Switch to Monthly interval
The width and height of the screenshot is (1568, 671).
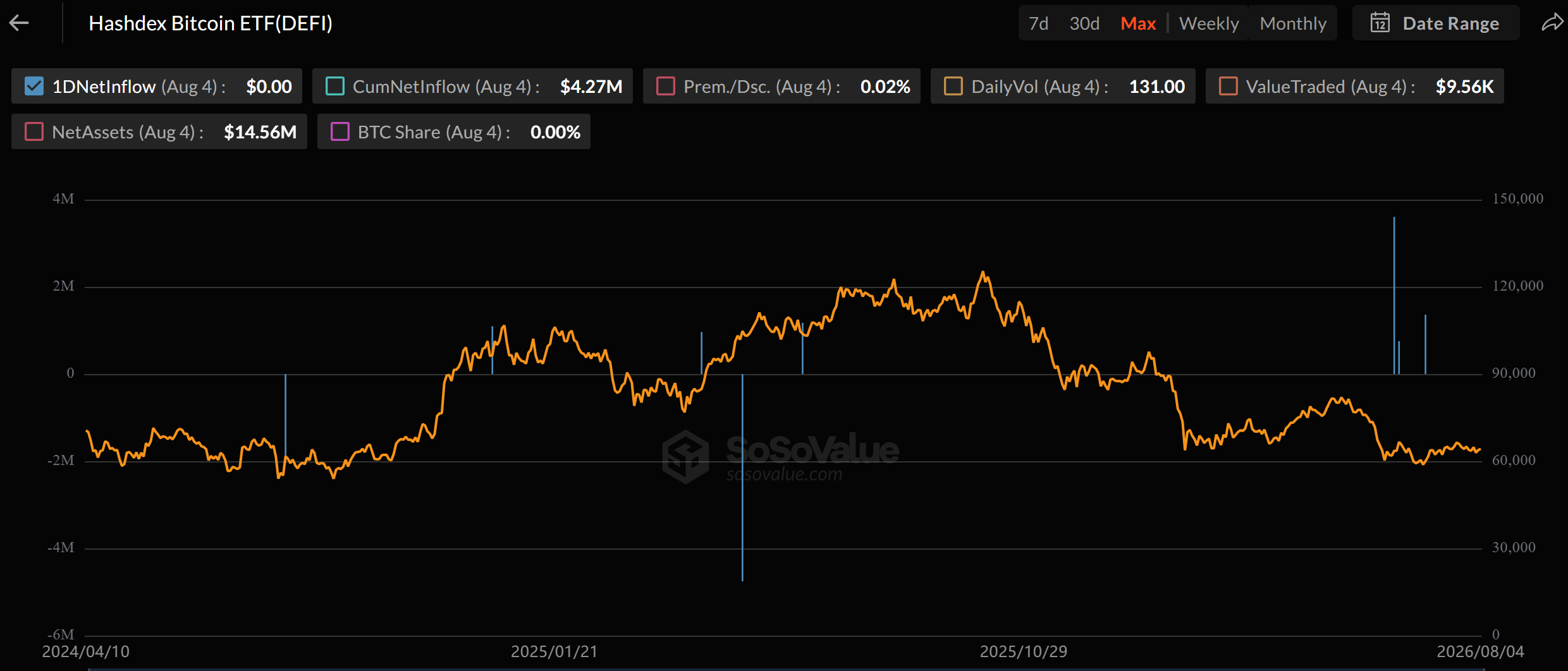click(1293, 23)
